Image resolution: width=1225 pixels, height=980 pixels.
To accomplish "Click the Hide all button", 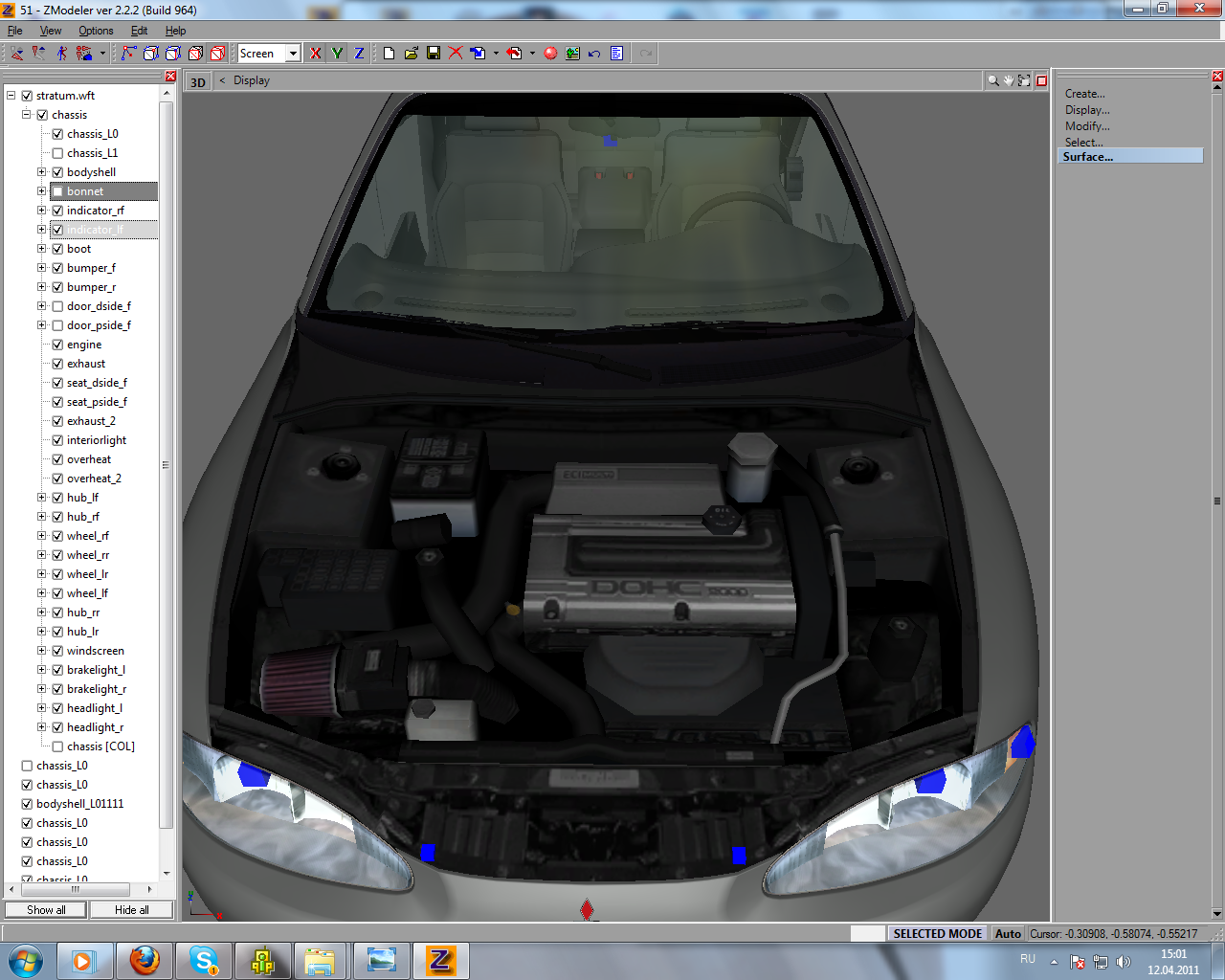I will click(132, 910).
